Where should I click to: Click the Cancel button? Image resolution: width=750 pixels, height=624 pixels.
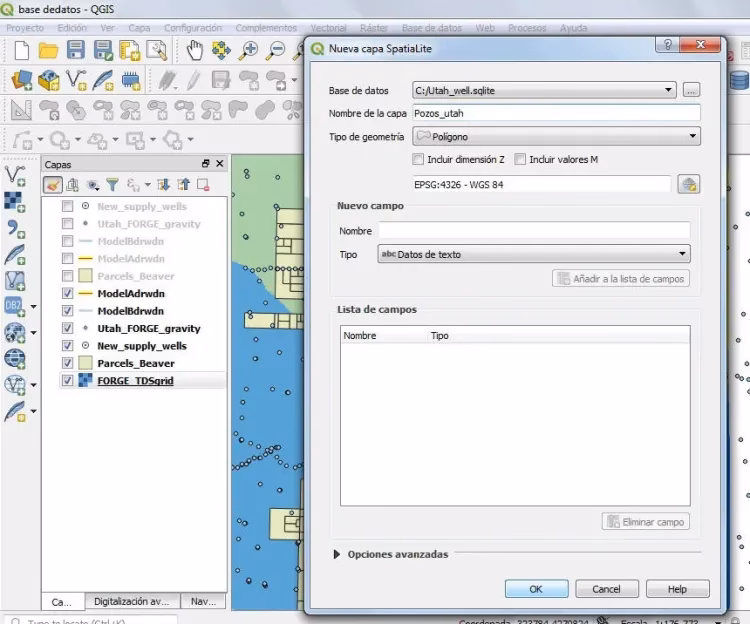click(607, 589)
